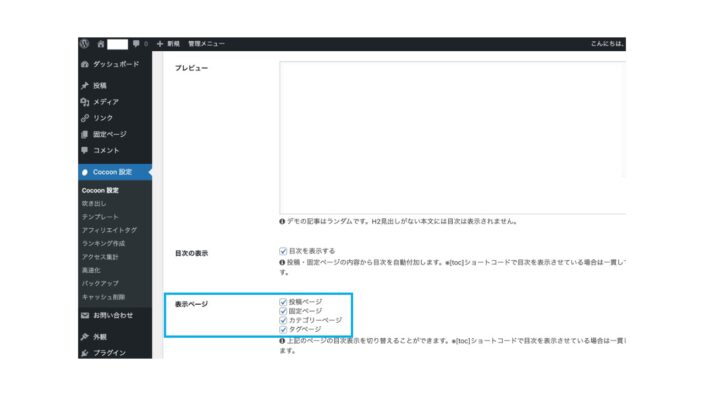The image size is (704, 396).
Task: Click the 固定ページ pages icon
Action: coord(85,134)
